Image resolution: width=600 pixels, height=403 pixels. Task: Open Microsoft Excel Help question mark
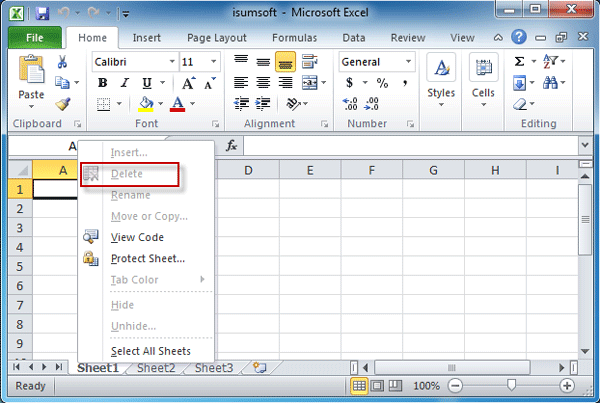click(518, 37)
